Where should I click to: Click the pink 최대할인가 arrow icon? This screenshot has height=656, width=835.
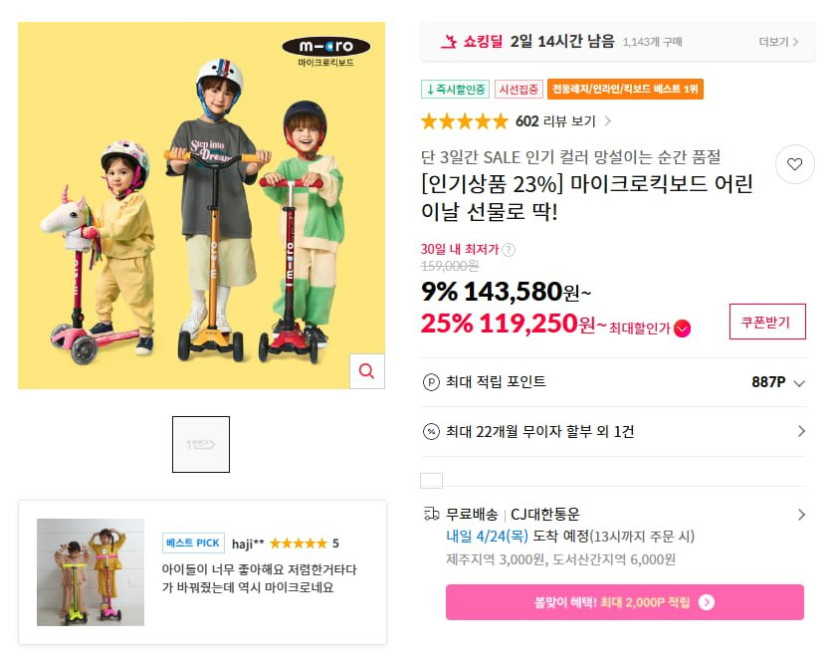coord(682,328)
